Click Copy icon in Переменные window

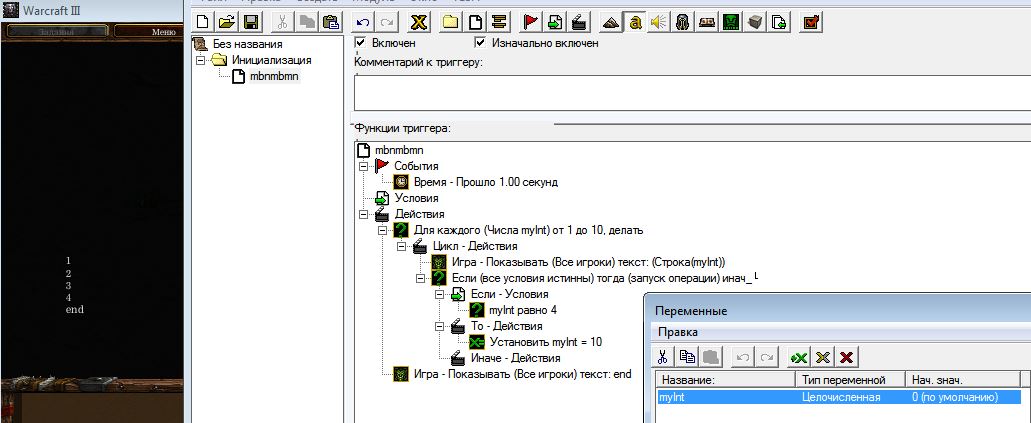[x=687, y=357]
